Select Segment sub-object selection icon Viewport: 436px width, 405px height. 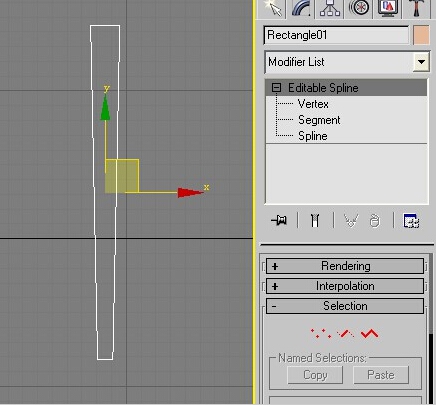pyautogui.click(x=345, y=333)
